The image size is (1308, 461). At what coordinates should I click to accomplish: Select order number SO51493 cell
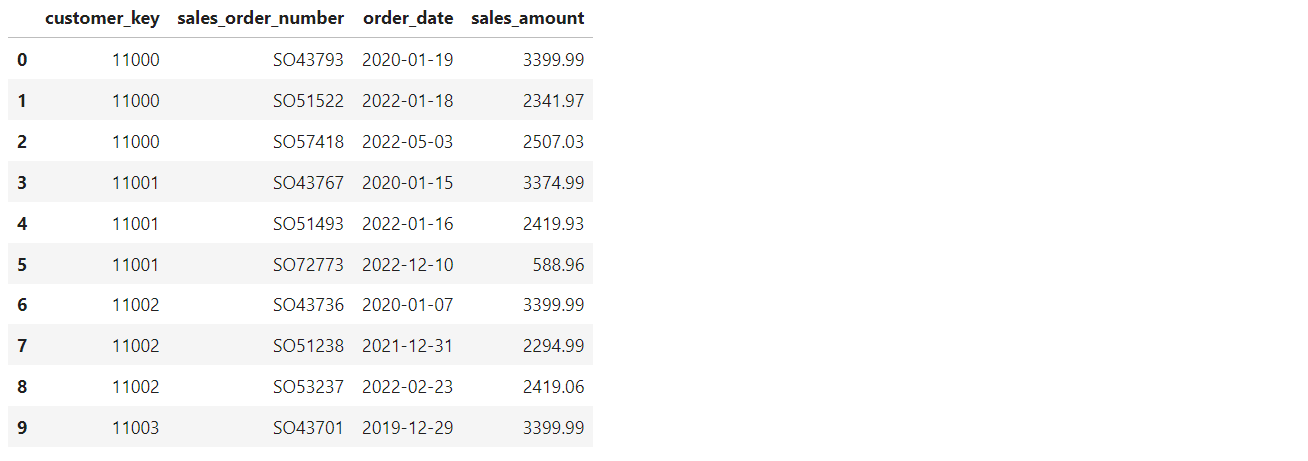(x=309, y=224)
